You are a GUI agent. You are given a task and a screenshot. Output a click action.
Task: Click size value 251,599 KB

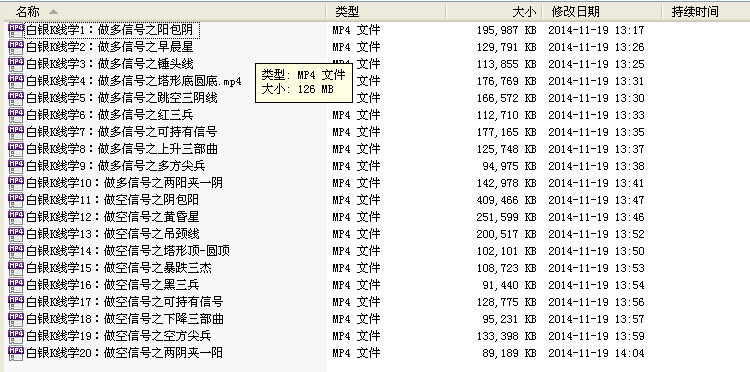[506, 217]
